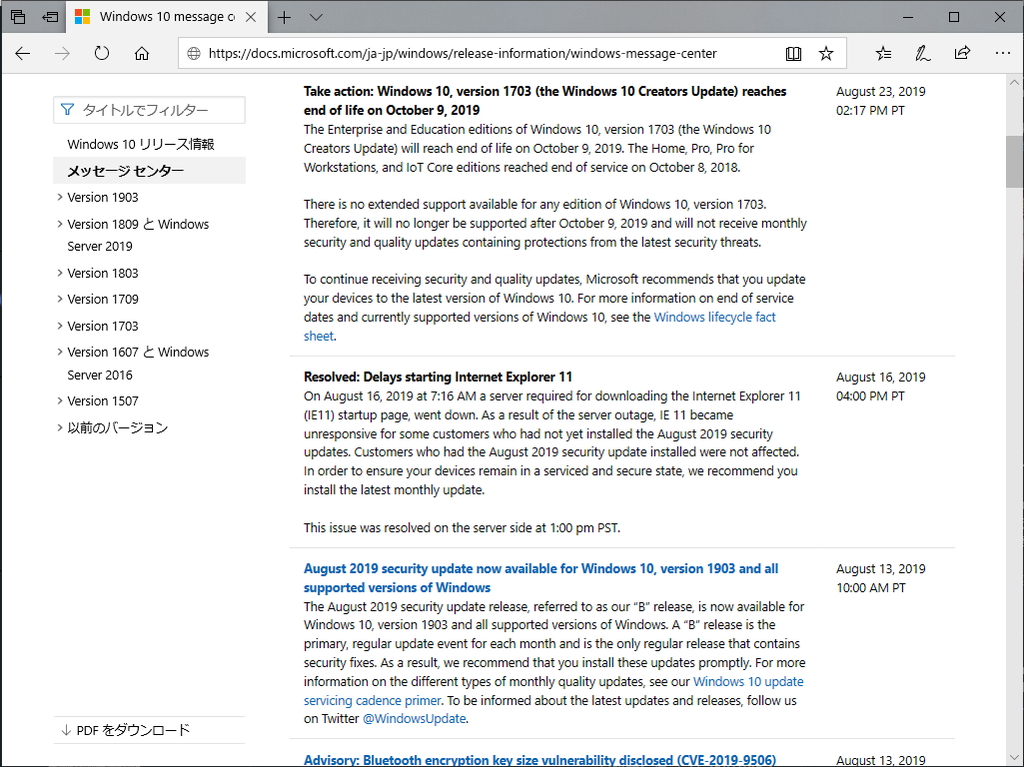Open a new tab with plus icon
The width and height of the screenshot is (1024, 767).
284,17
